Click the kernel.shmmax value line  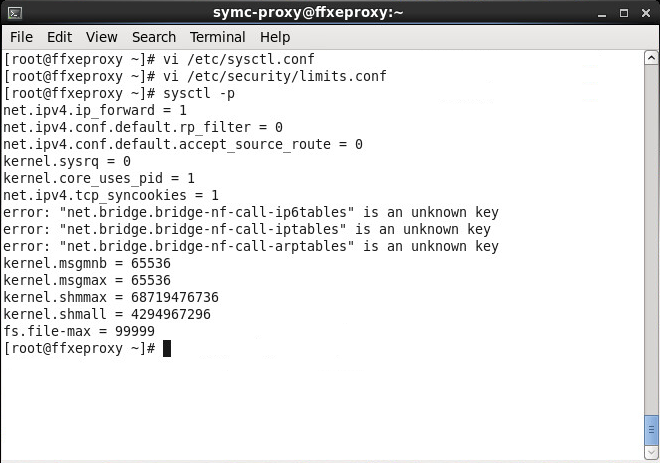click(110, 297)
